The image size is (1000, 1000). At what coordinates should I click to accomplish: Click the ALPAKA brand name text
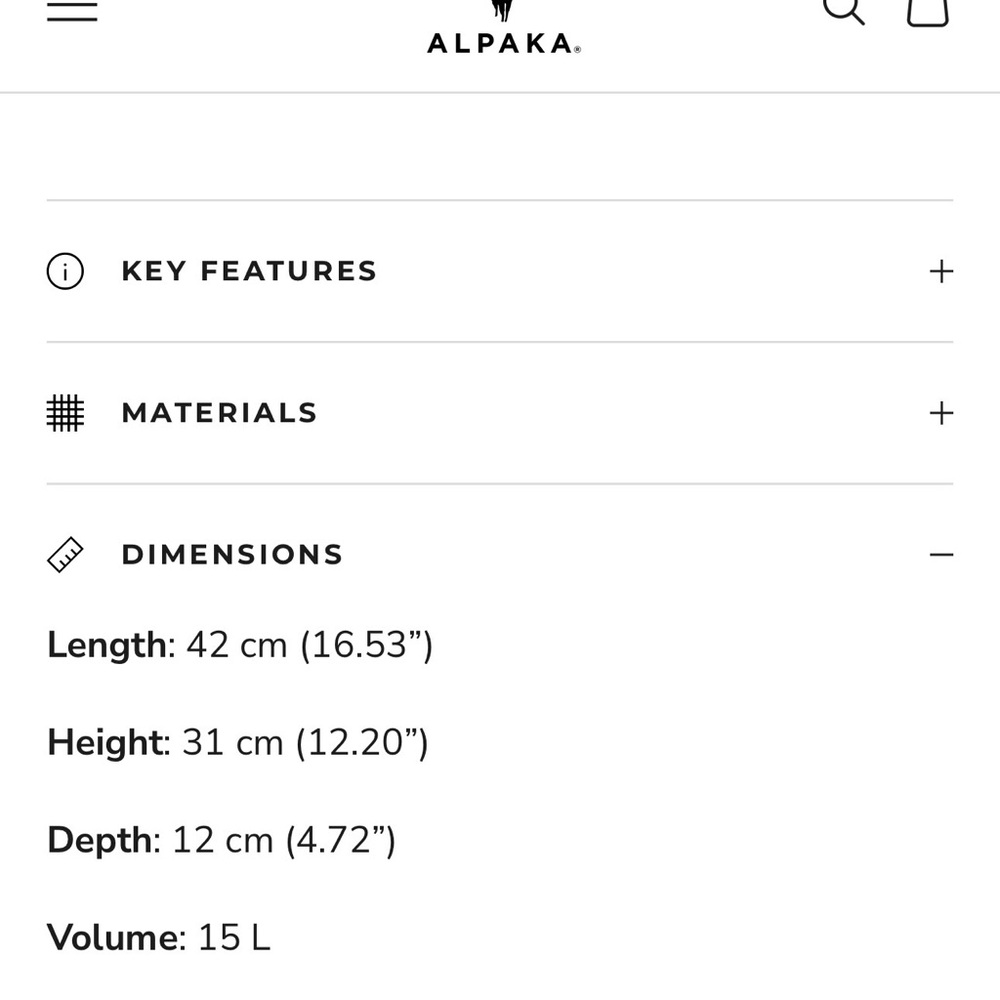[x=499, y=41]
